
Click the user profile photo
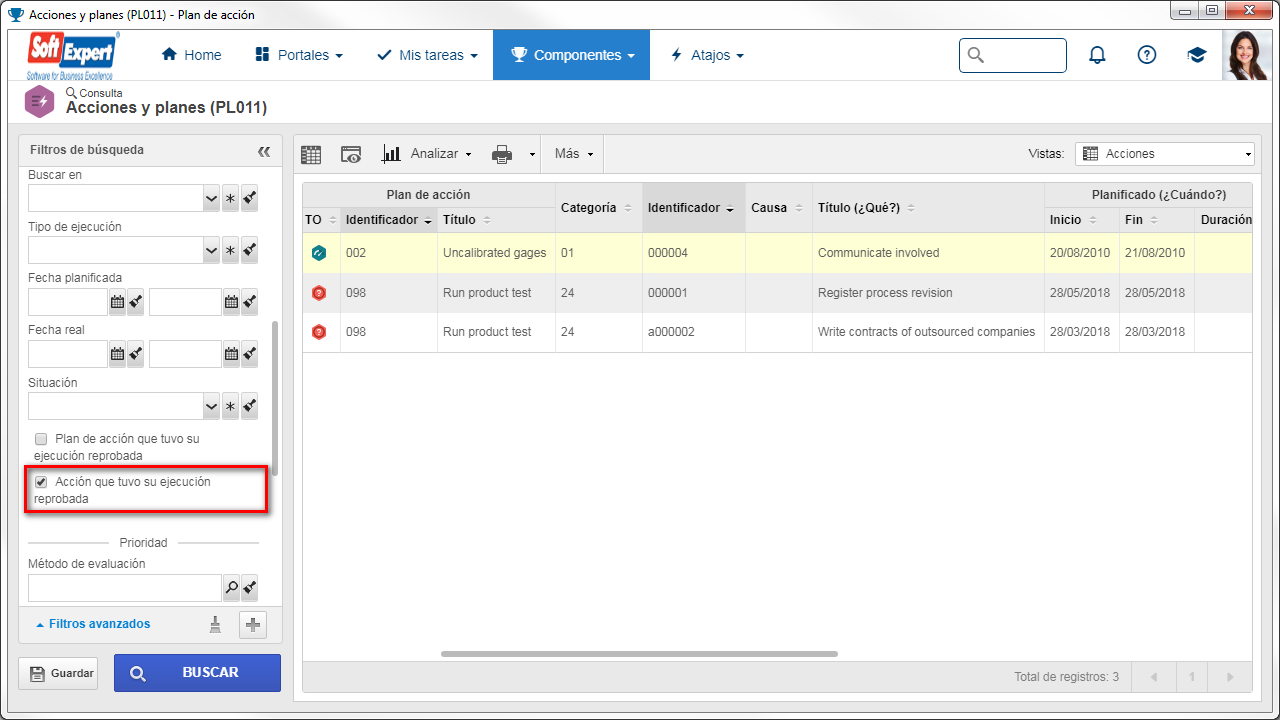point(1247,55)
